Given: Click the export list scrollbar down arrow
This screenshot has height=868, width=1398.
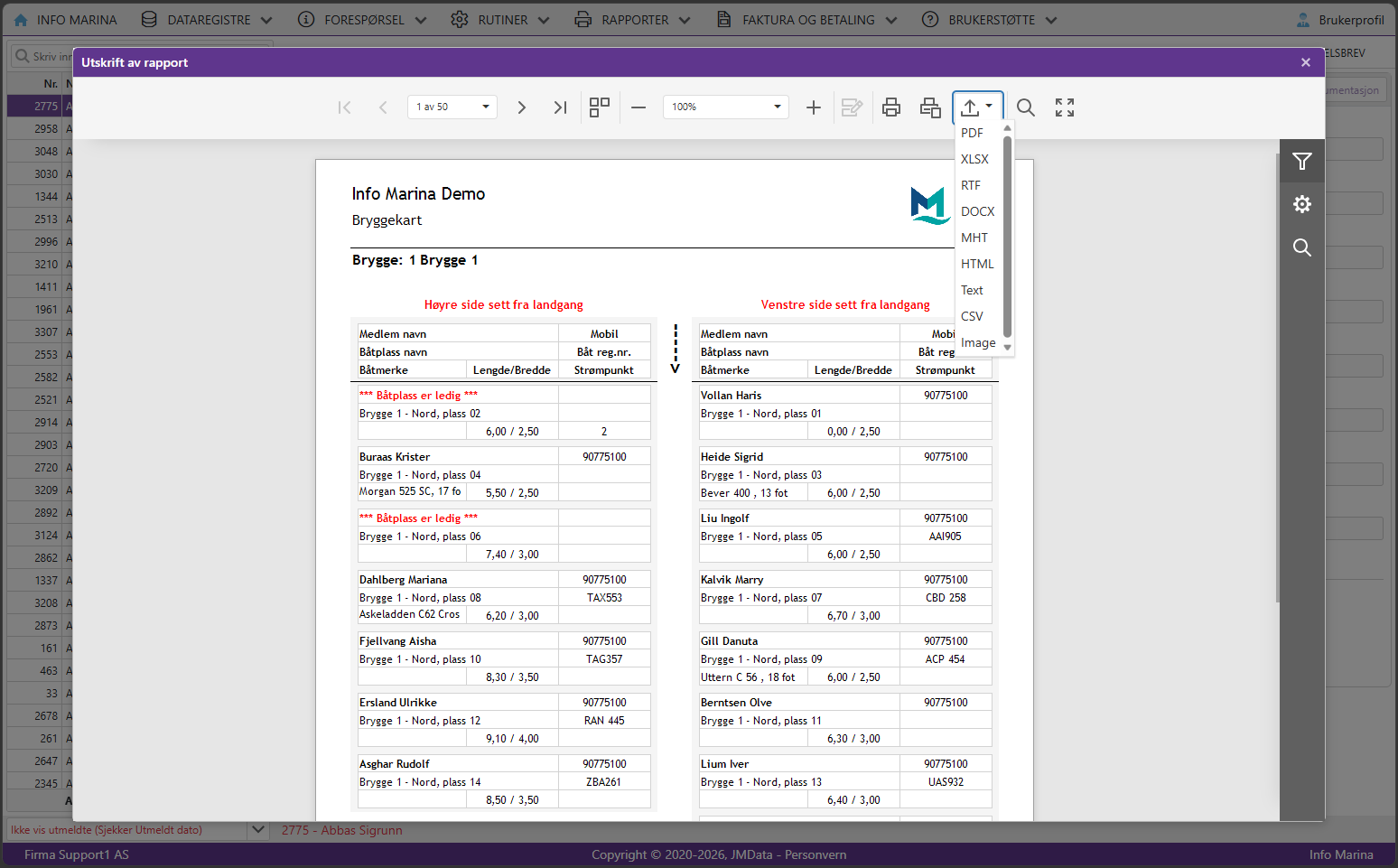Looking at the screenshot, I should pos(1008,348).
